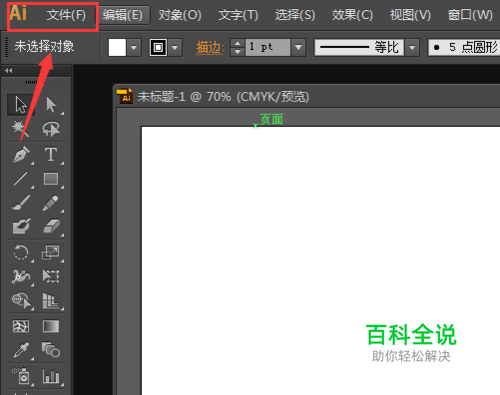Select the Scale tool
The image size is (500, 395).
[x=51, y=253]
